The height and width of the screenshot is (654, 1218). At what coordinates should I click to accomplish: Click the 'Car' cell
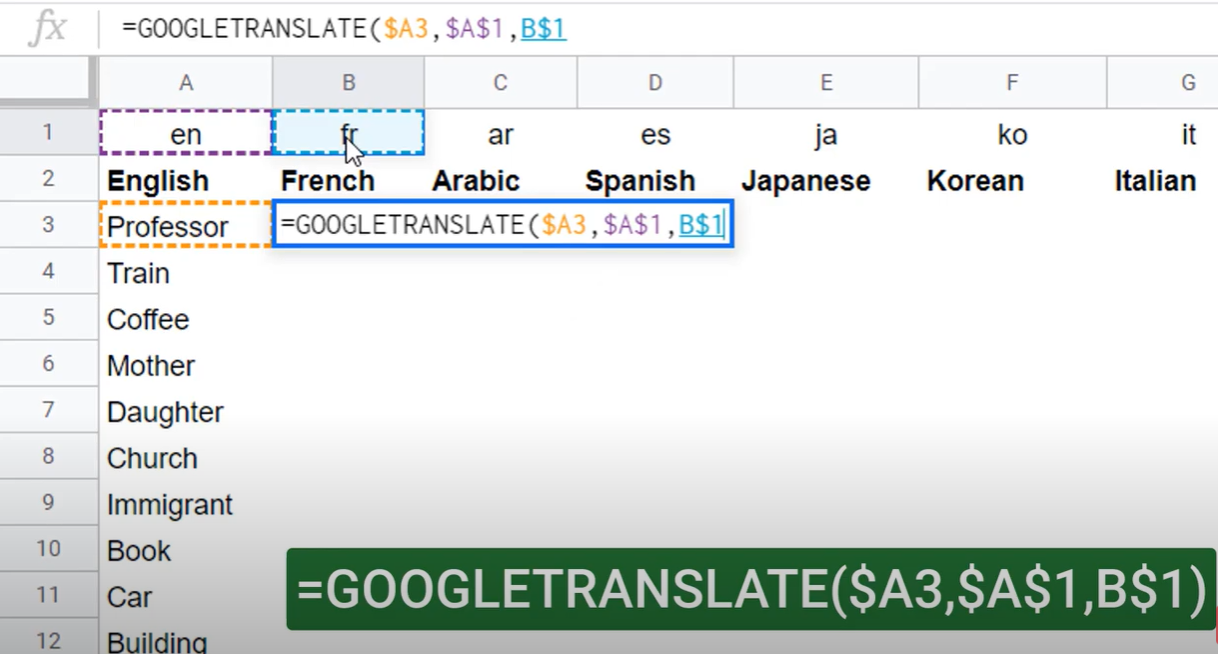186,596
